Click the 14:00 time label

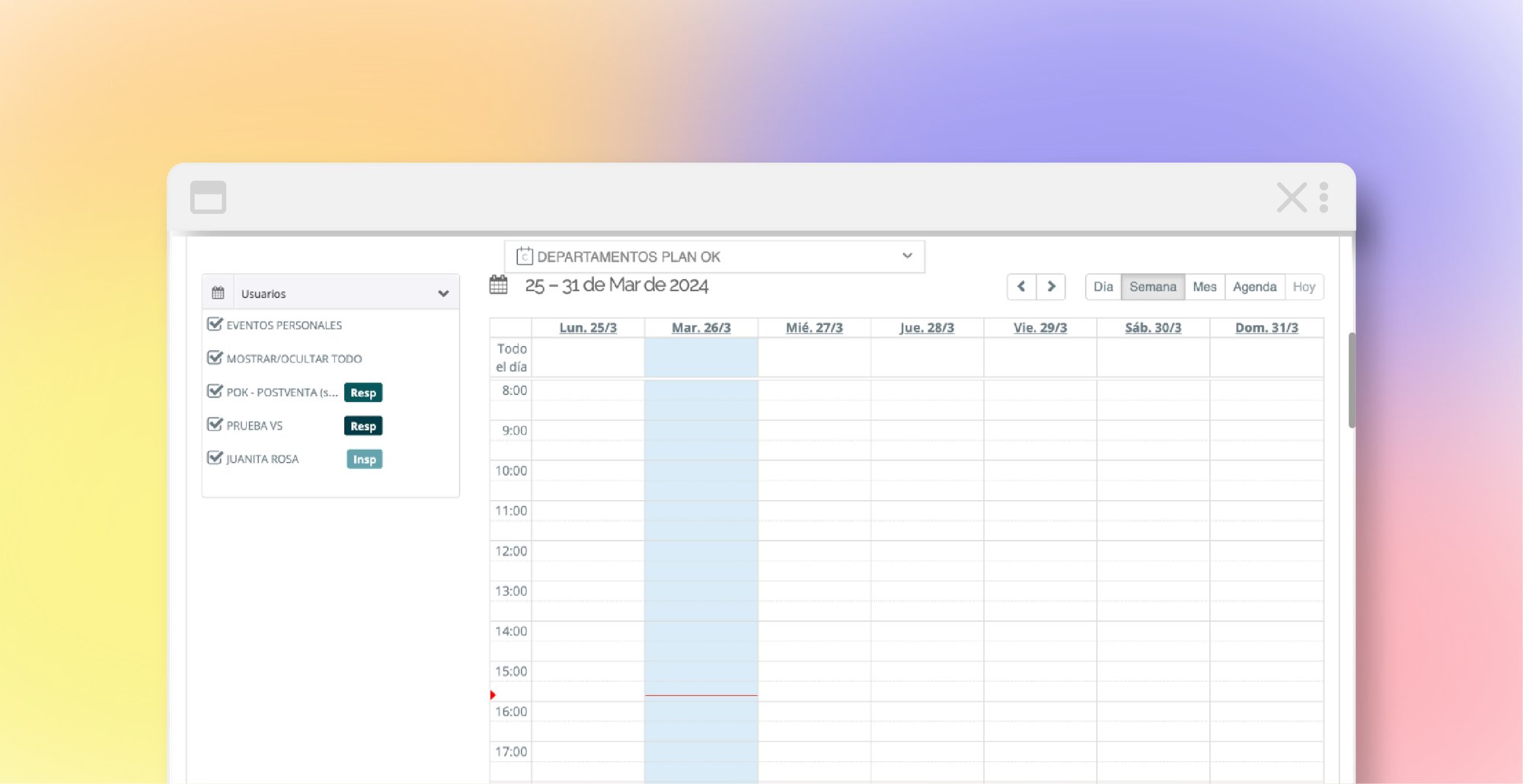[x=511, y=632]
